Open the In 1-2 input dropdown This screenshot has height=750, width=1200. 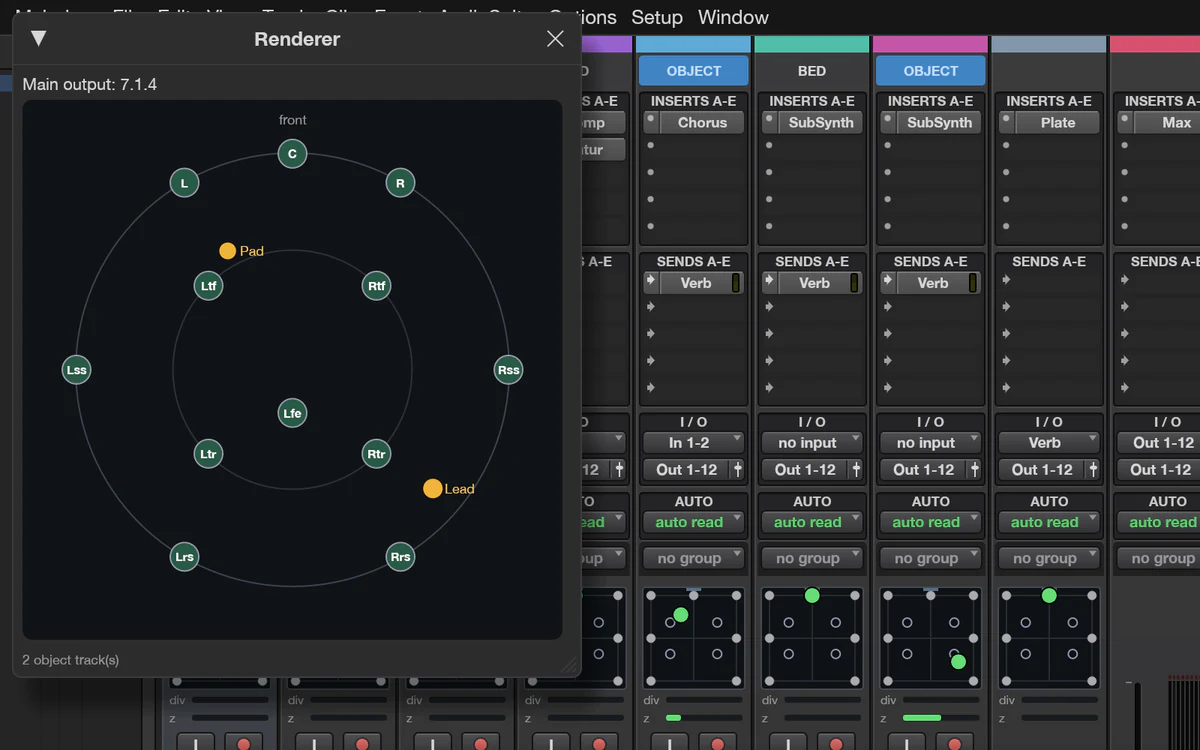tap(693, 442)
